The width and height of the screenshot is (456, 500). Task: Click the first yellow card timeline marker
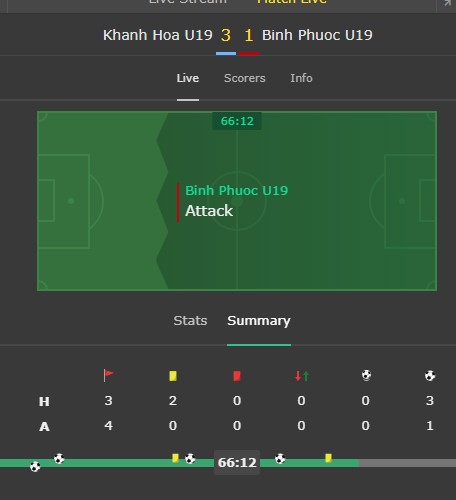pyautogui.click(x=175, y=458)
